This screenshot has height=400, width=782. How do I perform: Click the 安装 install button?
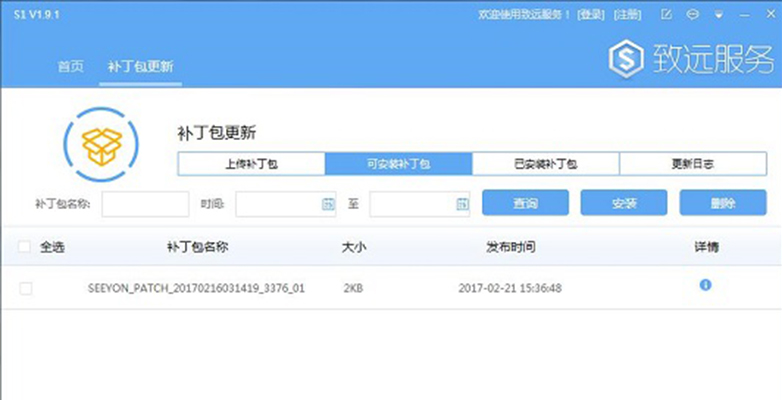point(624,202)
